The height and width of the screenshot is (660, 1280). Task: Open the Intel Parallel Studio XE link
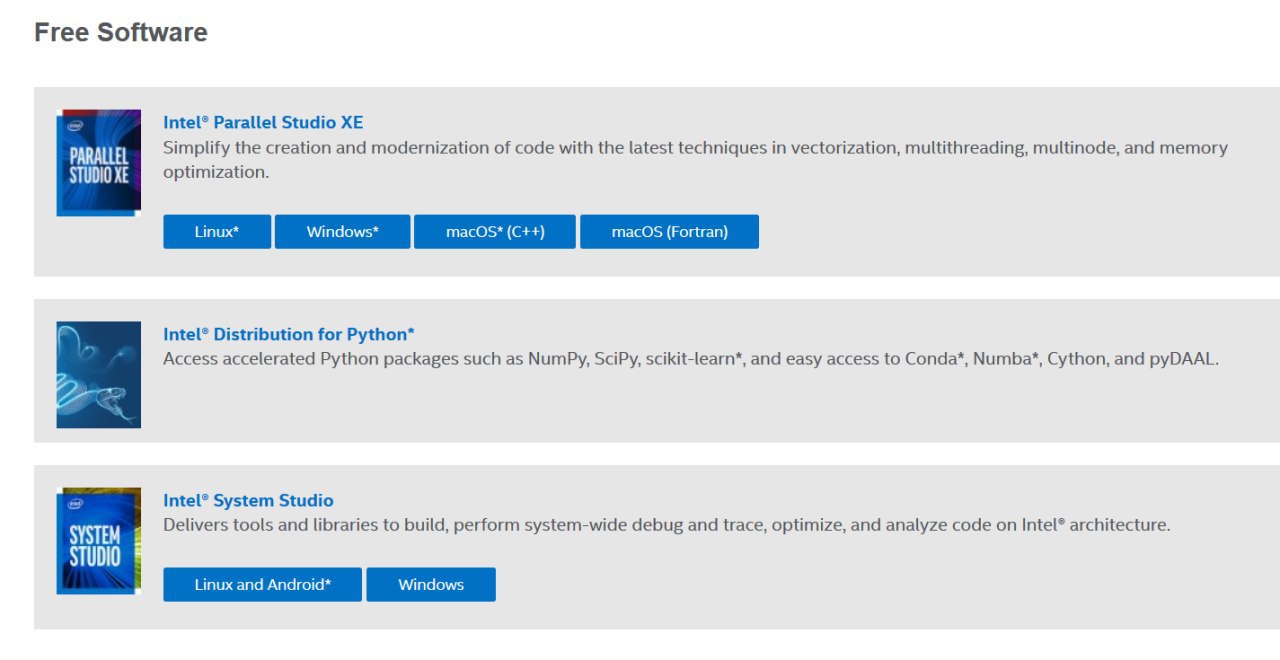[263, 123]
